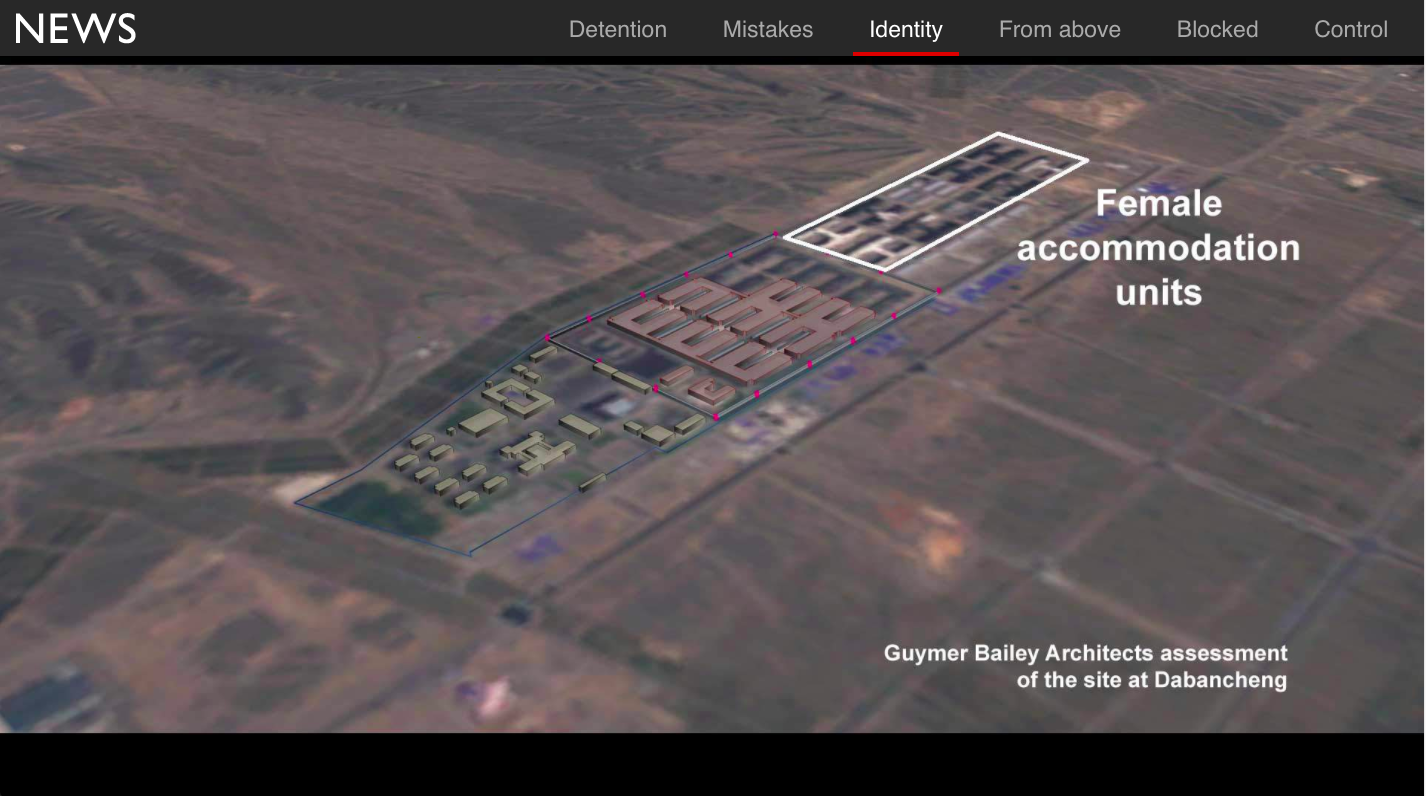Open the Blocked tab
Image resolution: width=1426 pixels, height=796 pixels.
tap(1217, 30)
